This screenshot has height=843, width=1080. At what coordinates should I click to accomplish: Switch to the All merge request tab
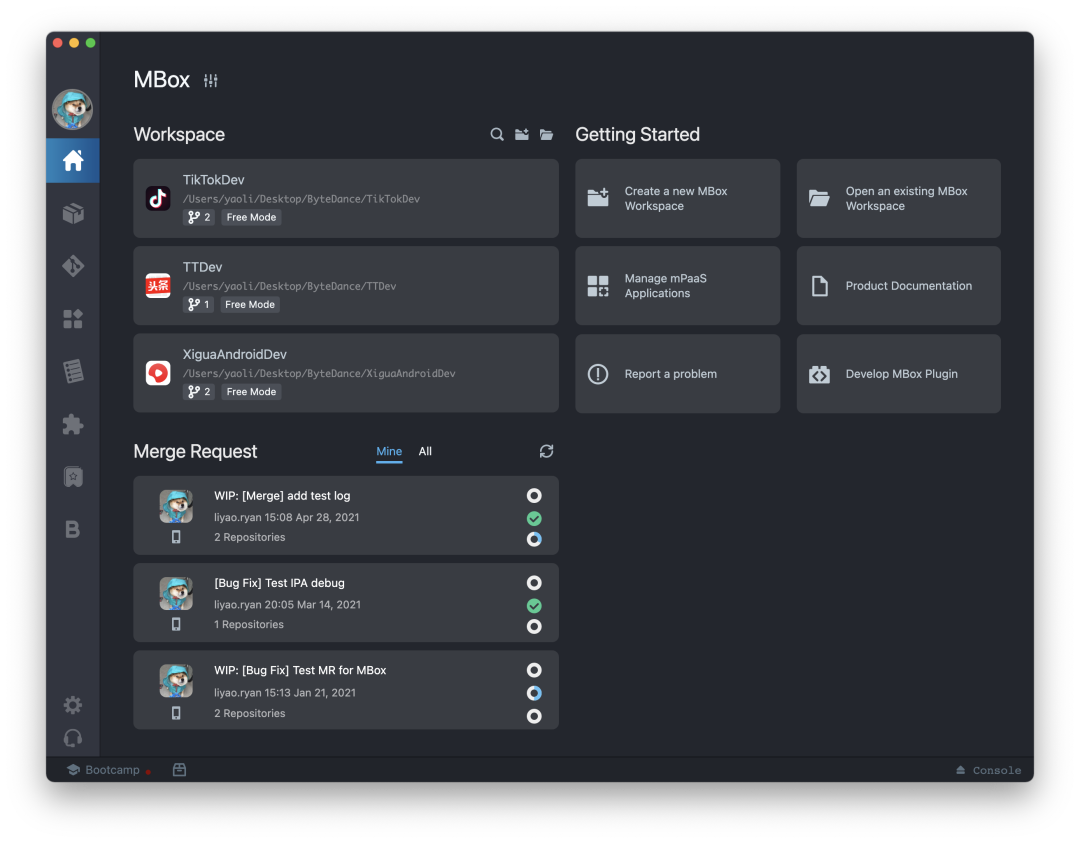425,451
